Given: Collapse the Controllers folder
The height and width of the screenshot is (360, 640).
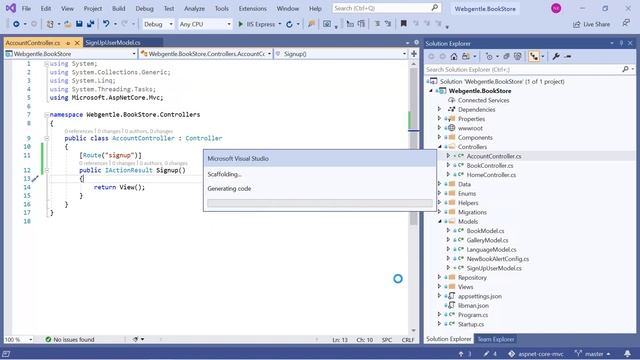Looking at the screenshot, I should coord(440,147).
